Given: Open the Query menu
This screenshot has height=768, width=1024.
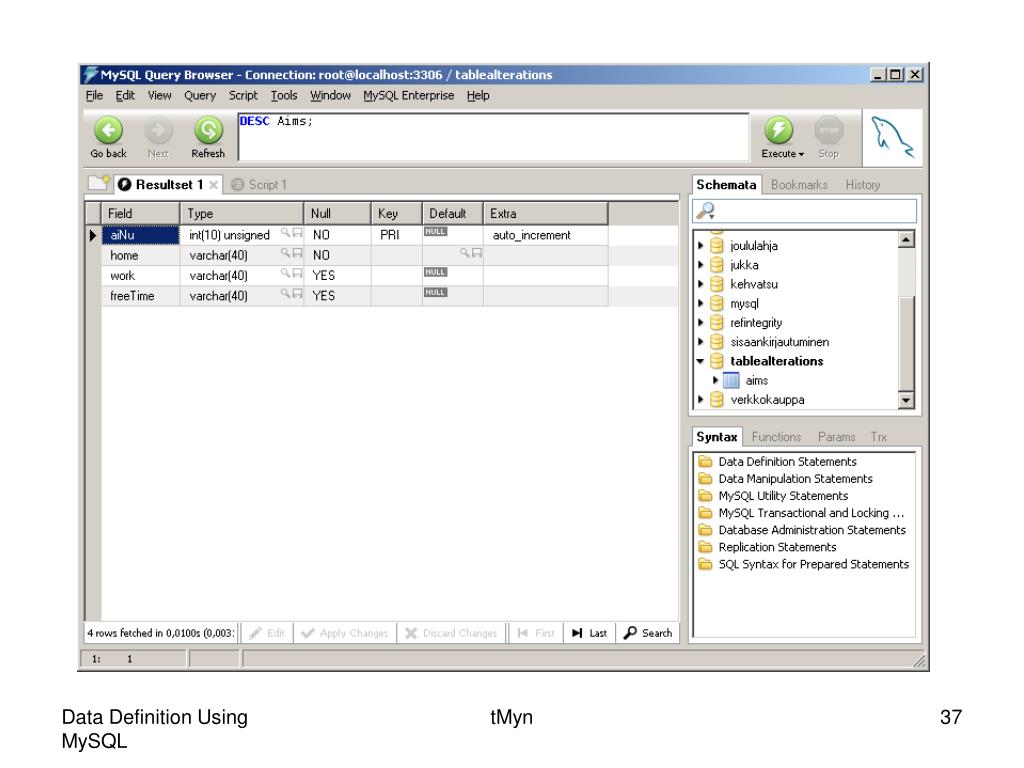Looking at the screenshot, I should pos(200,95).
